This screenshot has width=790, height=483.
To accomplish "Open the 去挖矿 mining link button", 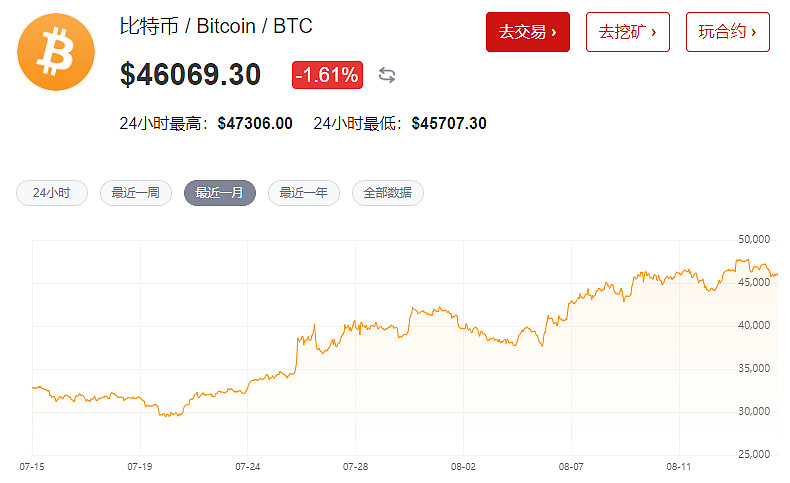I will (x=627, y=32).
